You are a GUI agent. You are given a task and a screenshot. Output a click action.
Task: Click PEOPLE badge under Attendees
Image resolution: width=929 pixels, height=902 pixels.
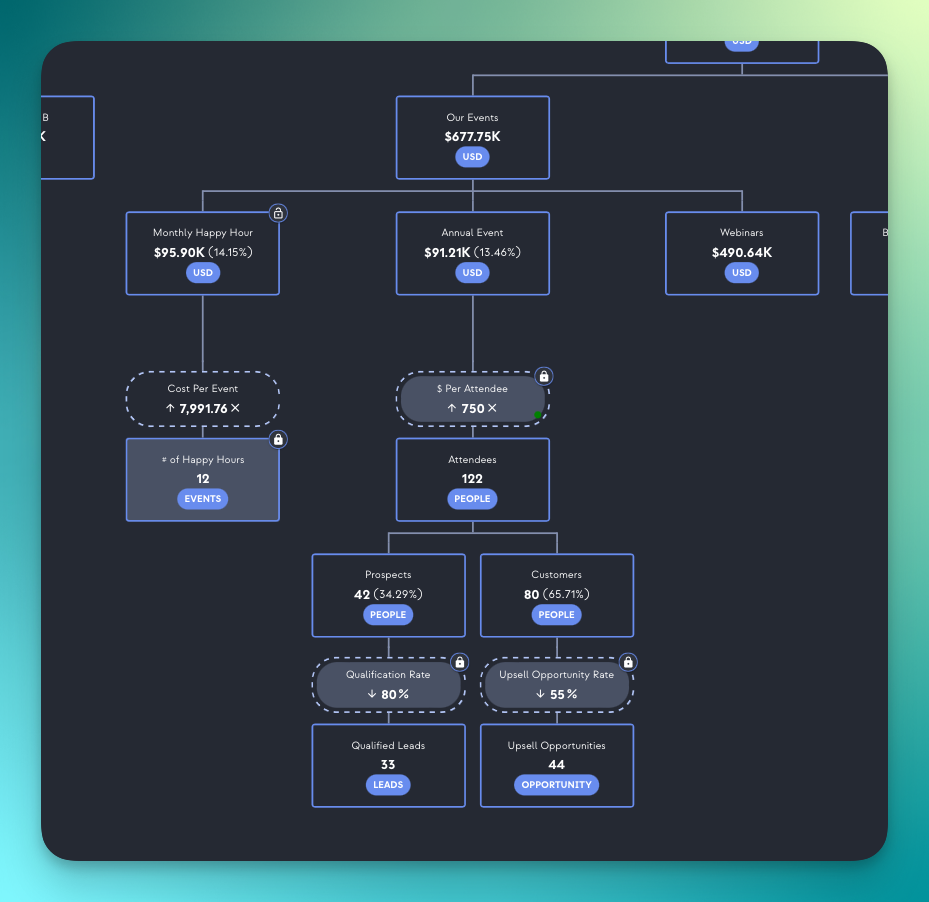(x=472, y=498)
